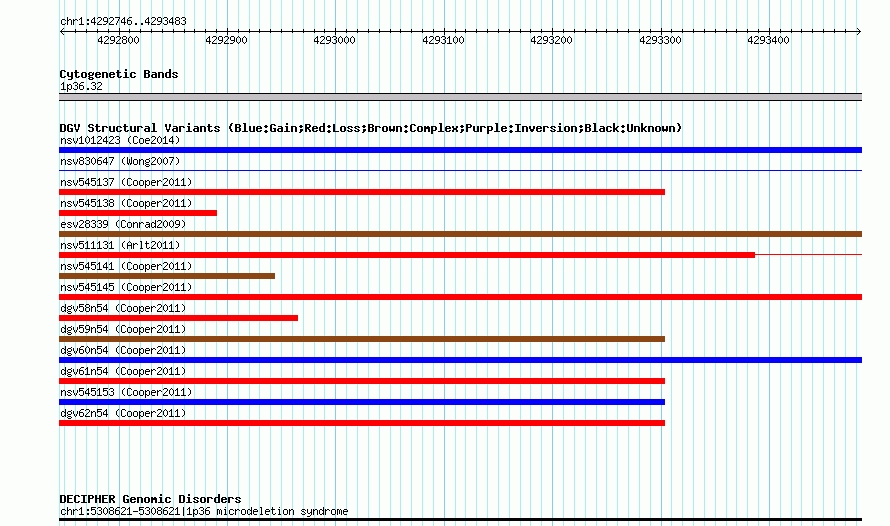890x526 pixels.
Task: Click the chr1:4292746..4293483 region label
Action: [123, 21]
